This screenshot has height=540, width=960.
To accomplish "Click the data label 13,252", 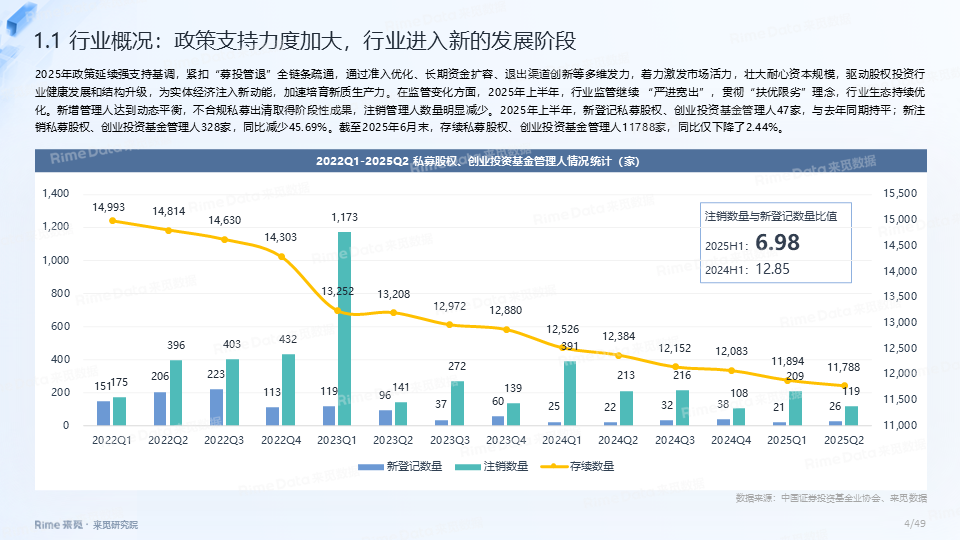I will (337, 291).
